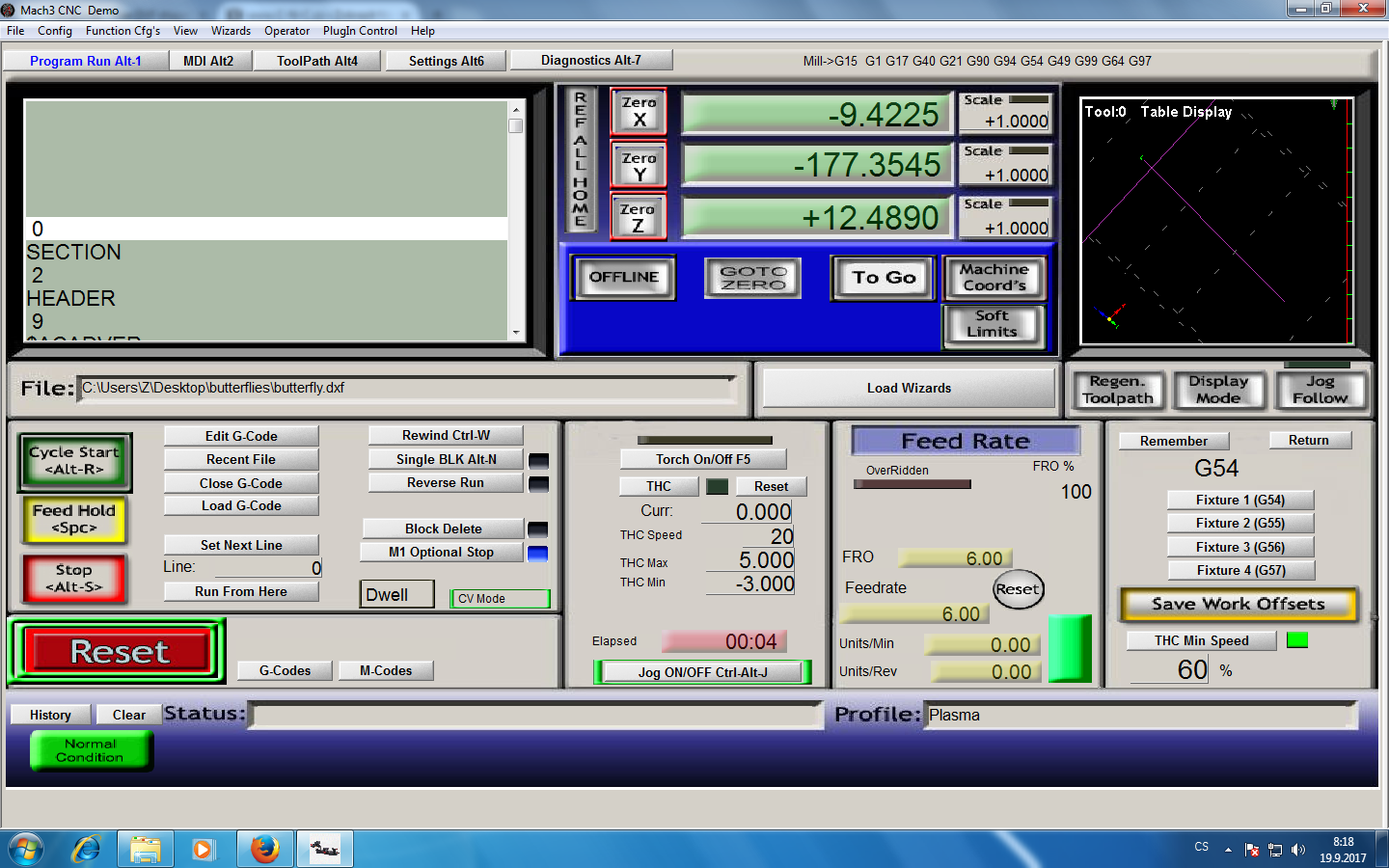Click the GOTO ZERO button
1389x868 pixels.
pyautogui.click(x=753, y=278)
